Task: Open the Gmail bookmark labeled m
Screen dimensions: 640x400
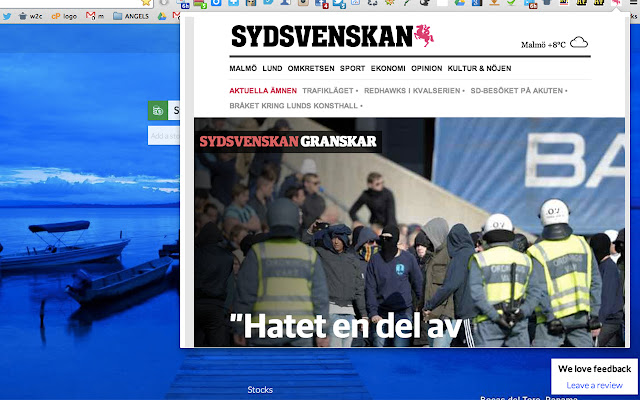Action: [x=95, y=16]
